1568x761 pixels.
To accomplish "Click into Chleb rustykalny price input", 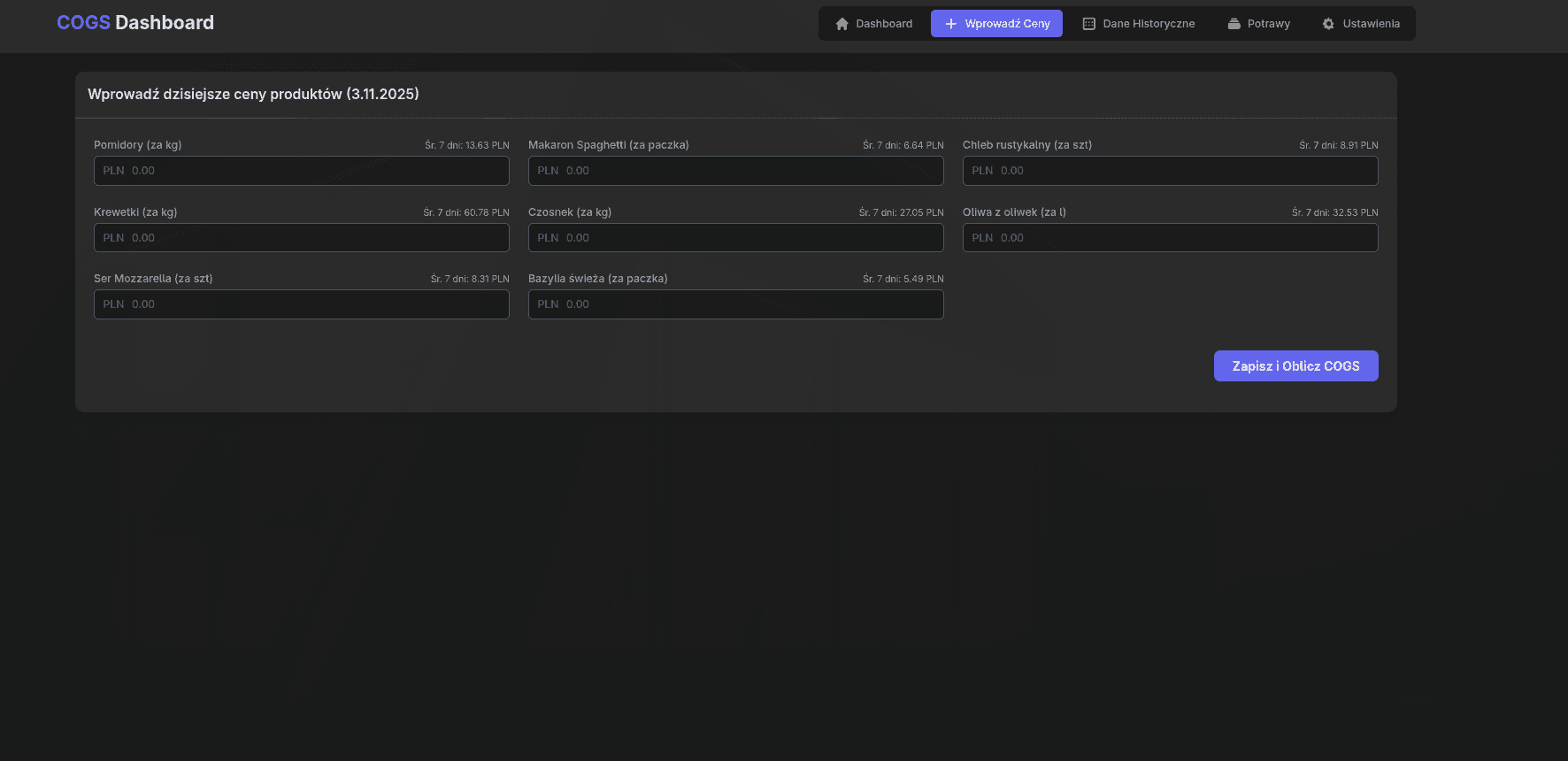I will [x=1170, y=171].
